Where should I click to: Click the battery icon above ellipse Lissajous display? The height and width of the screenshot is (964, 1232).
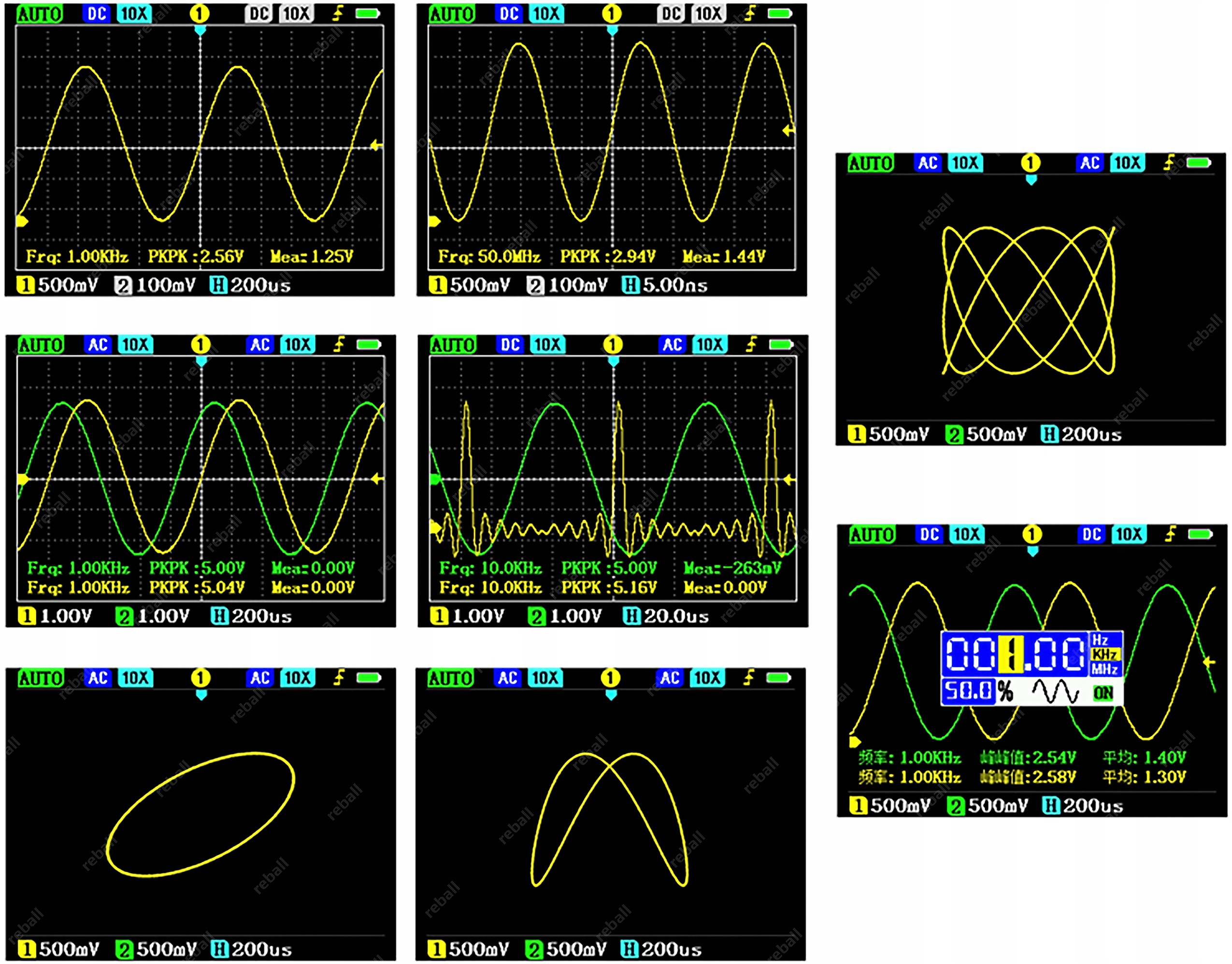tap(369, 677)
